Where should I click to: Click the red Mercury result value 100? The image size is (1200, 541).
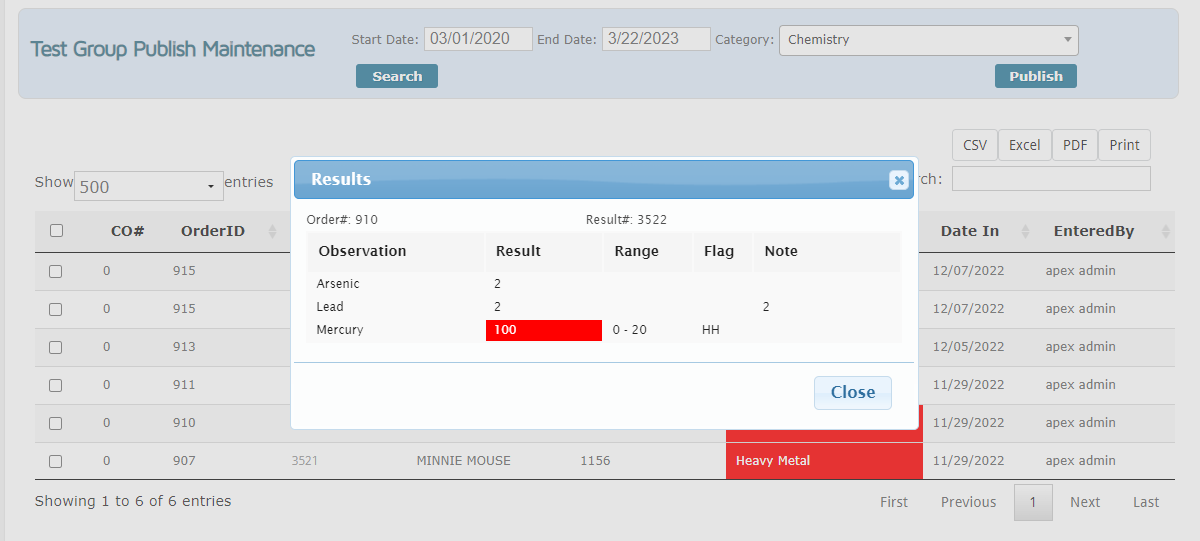click(x=544, y=330)
